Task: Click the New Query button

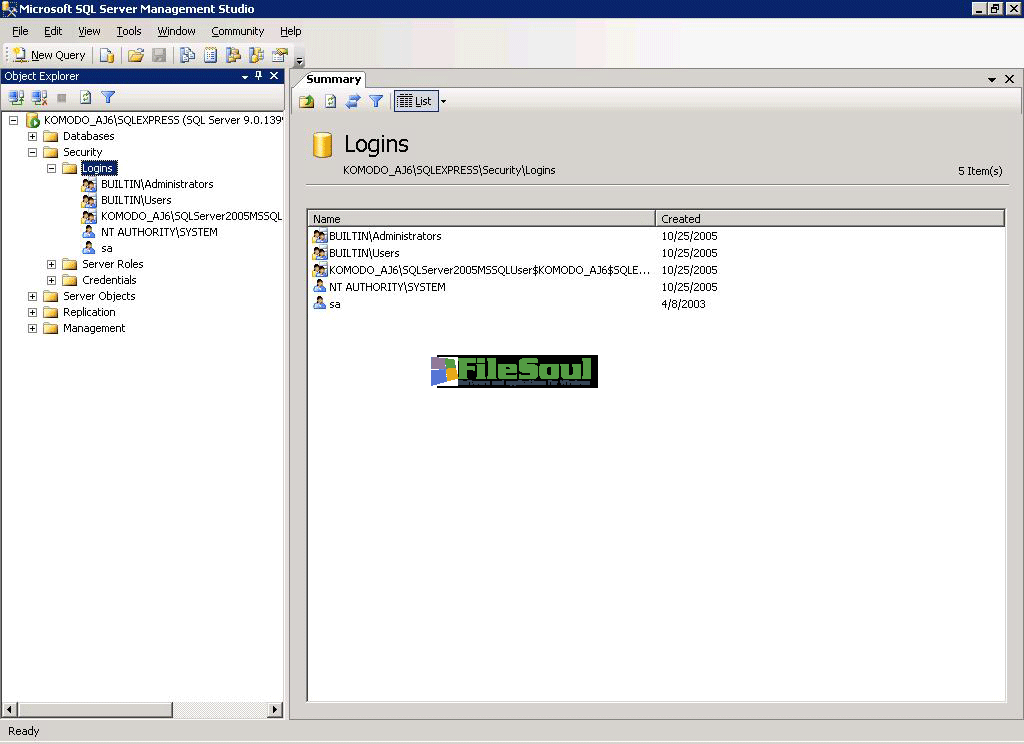Action: tap(49, 55)
